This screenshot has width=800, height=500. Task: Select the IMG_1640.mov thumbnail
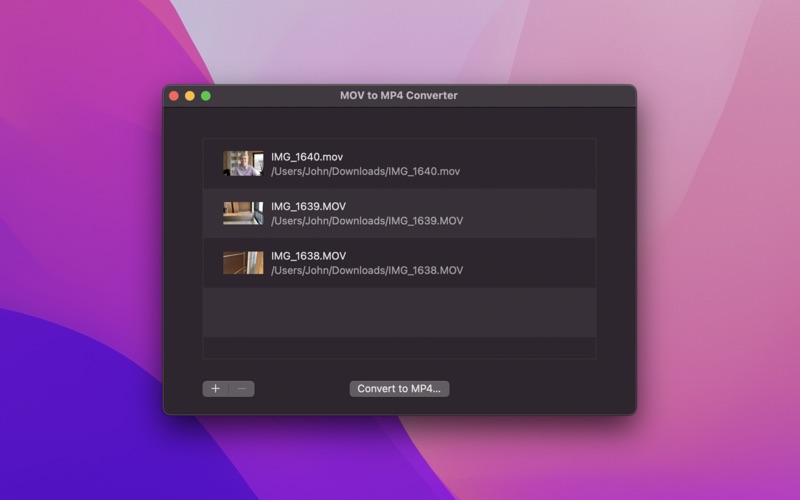coord(243,163)
